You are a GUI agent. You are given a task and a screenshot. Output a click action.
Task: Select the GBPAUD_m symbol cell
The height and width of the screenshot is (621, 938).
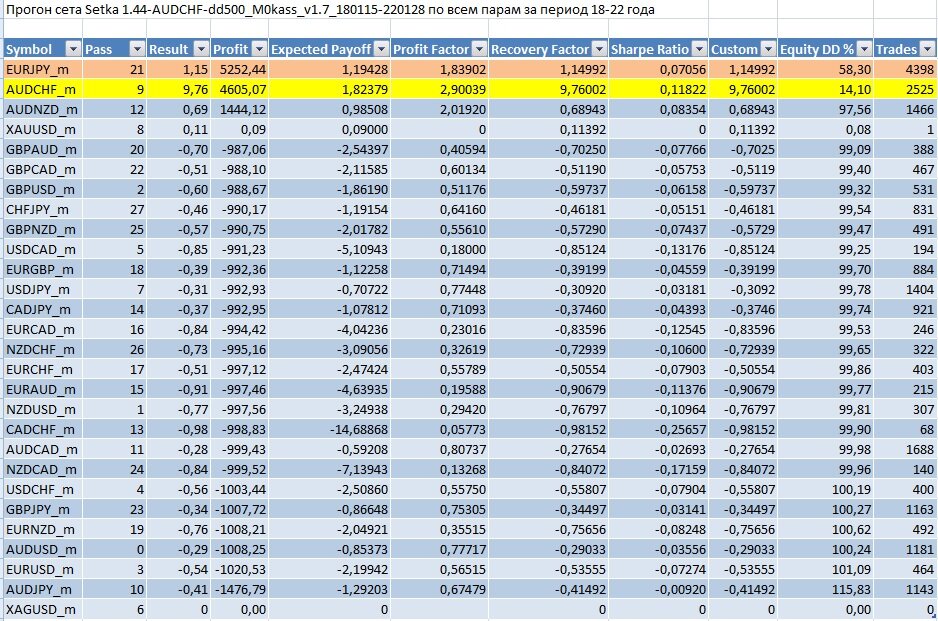pyautogui.click(x=43, y=150)
